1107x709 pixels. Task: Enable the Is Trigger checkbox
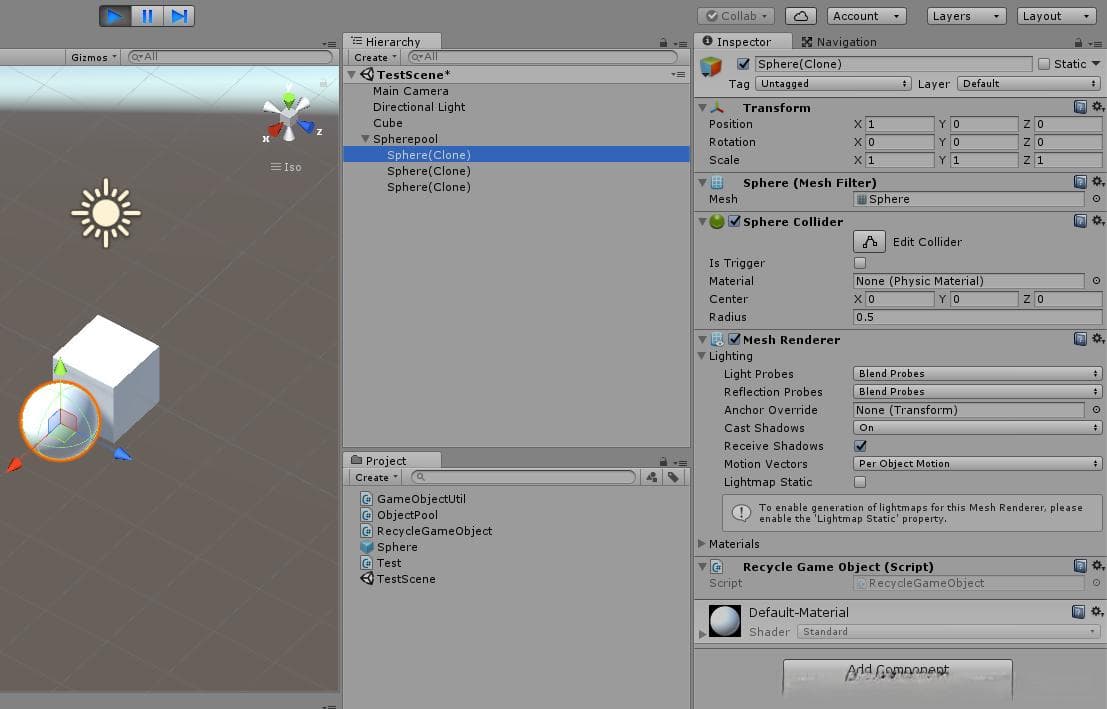(x=860, y=263)
